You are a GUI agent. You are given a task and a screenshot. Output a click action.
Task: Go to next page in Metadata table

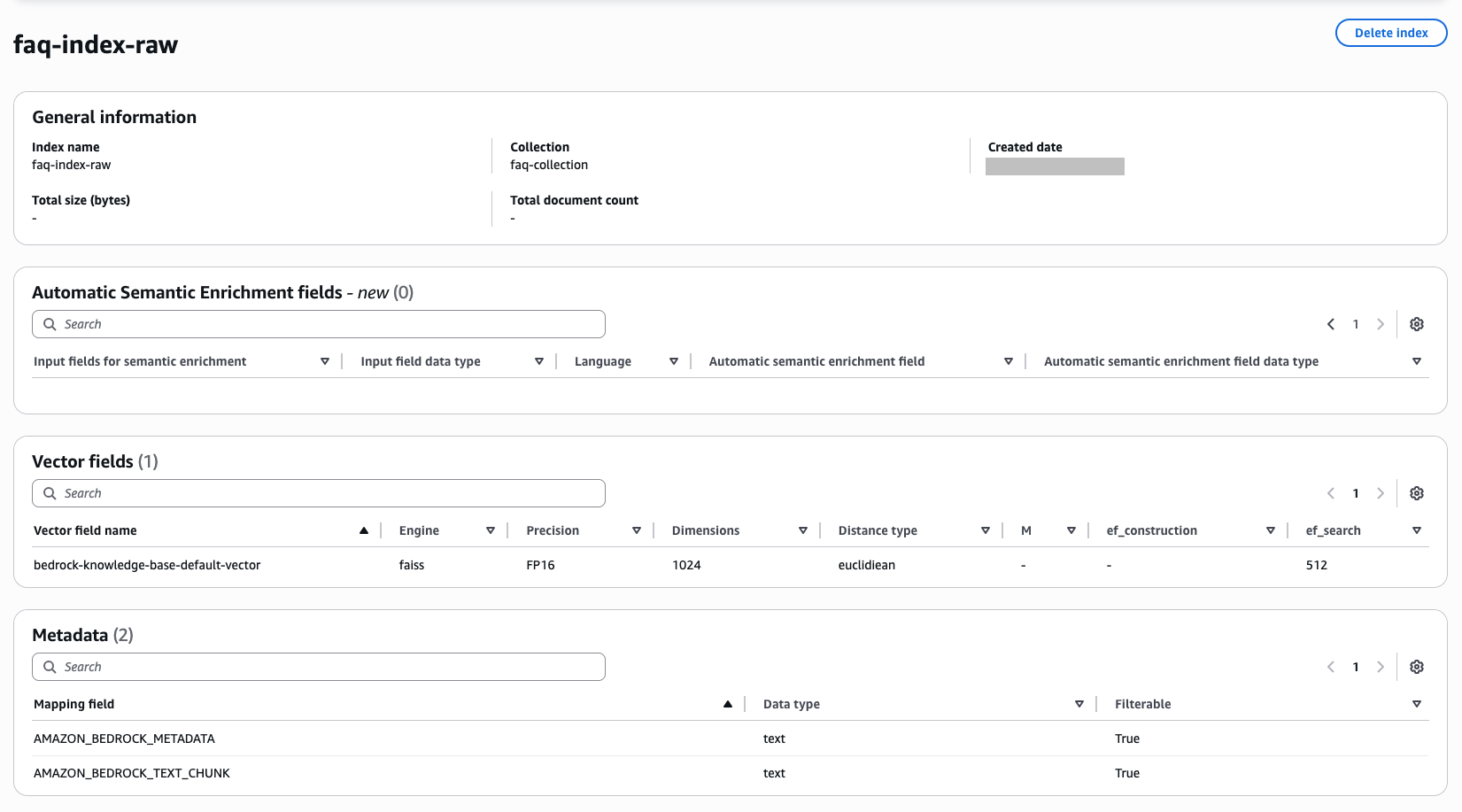coord(1381,667)
